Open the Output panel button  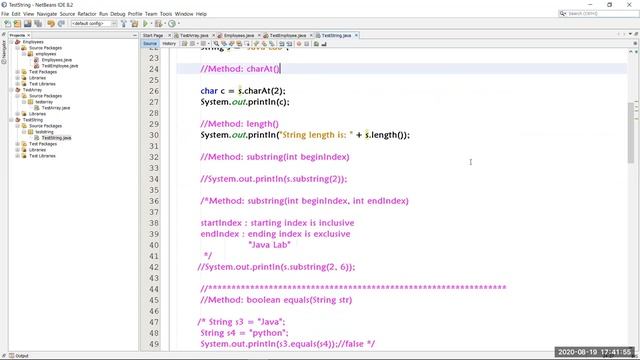pyautogui.click(x=18, y=356)
